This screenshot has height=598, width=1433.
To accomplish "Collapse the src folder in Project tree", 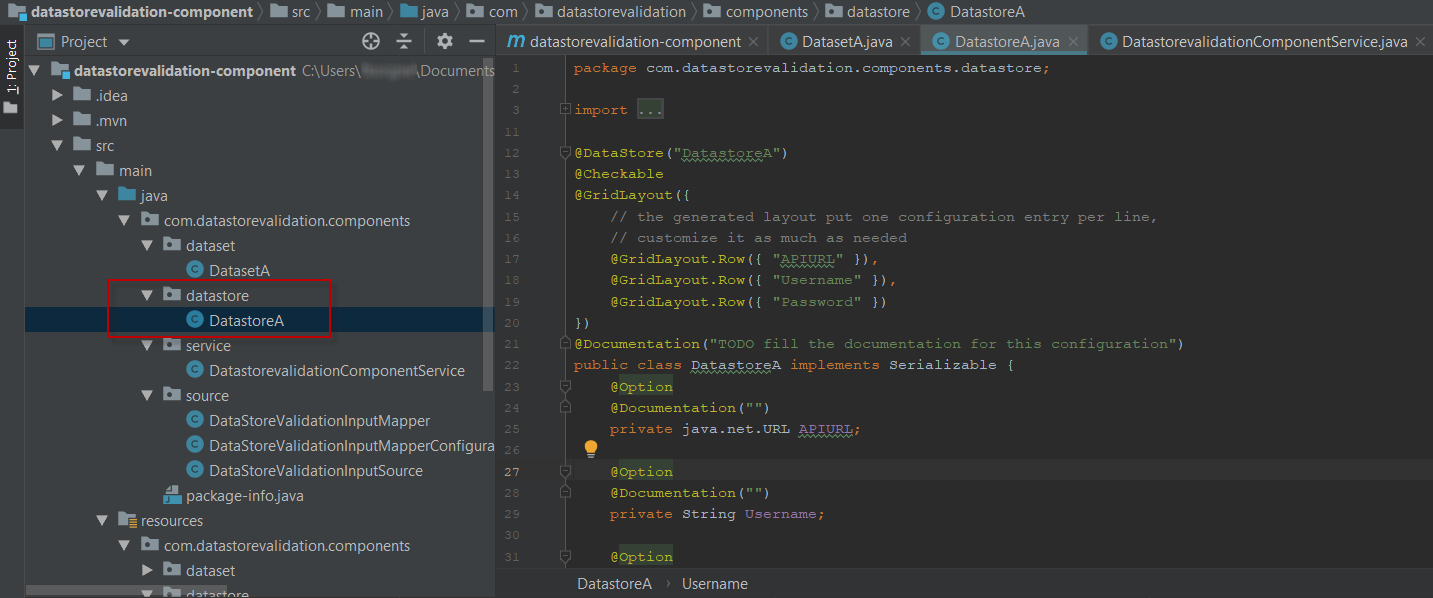I will [57, 145].
